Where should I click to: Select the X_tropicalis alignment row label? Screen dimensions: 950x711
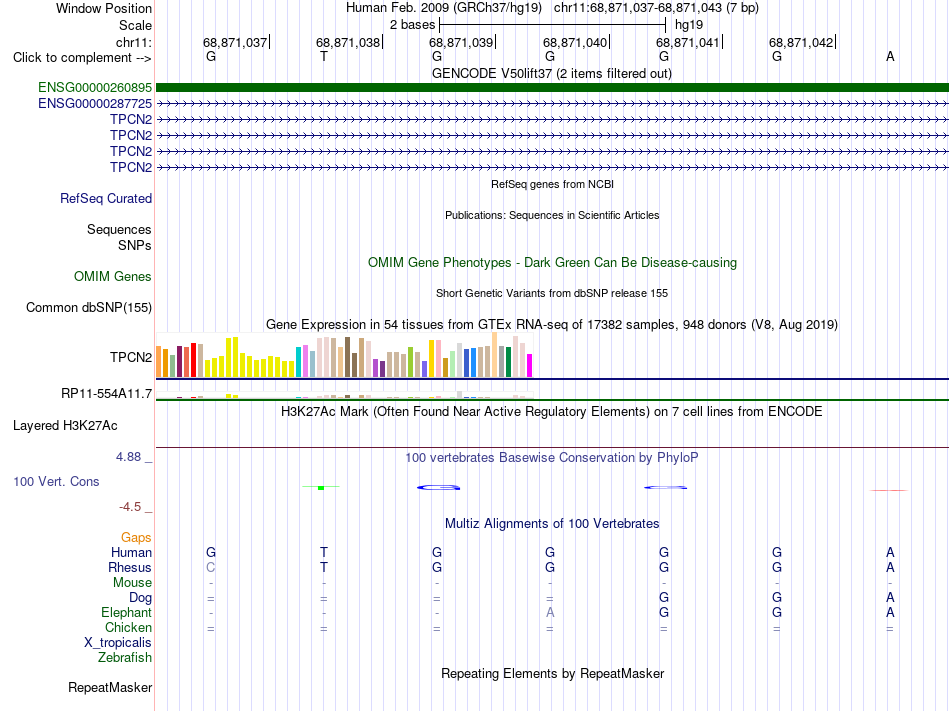118,643
